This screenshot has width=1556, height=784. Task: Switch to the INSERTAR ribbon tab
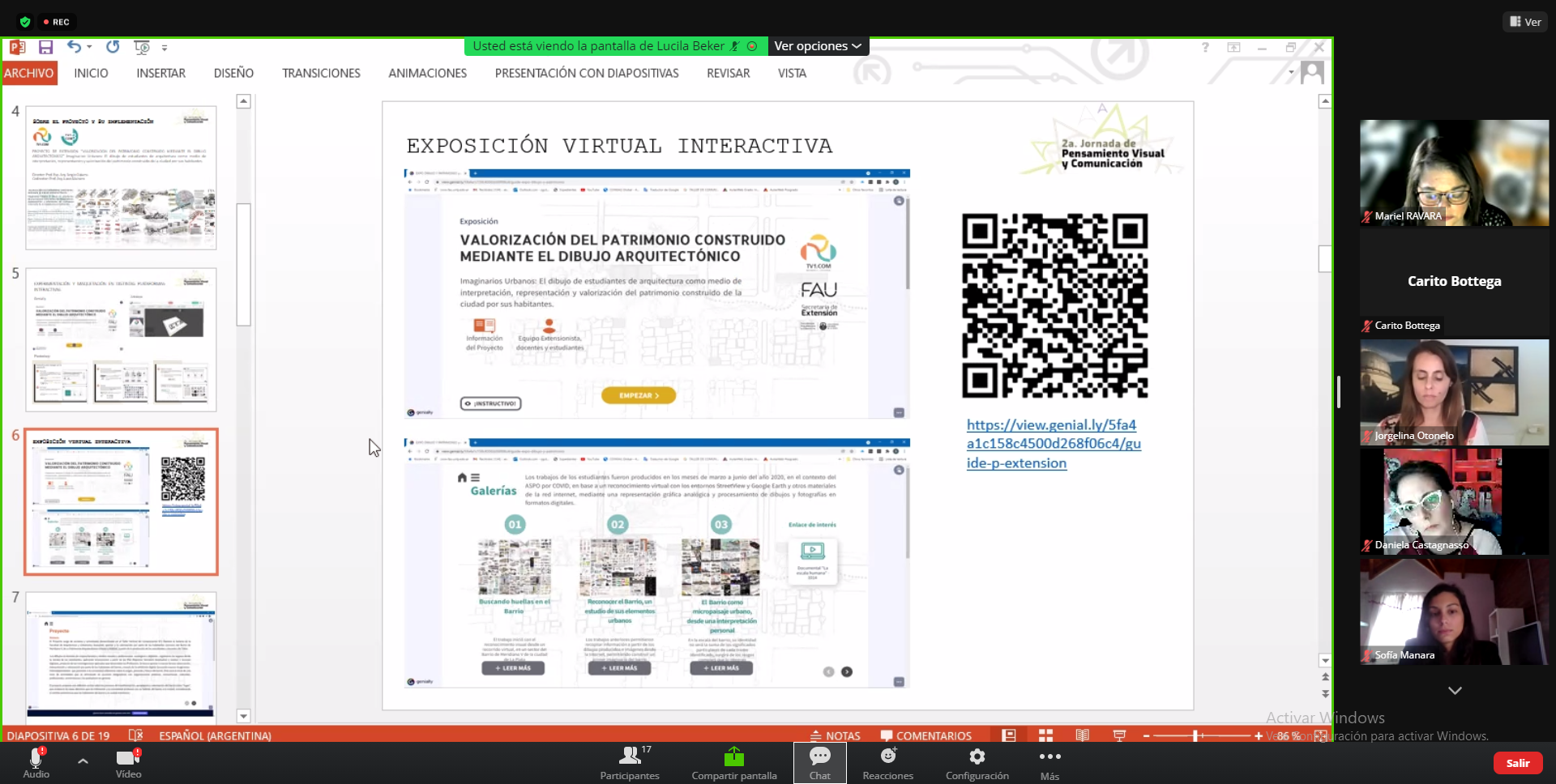click(160, 73)
